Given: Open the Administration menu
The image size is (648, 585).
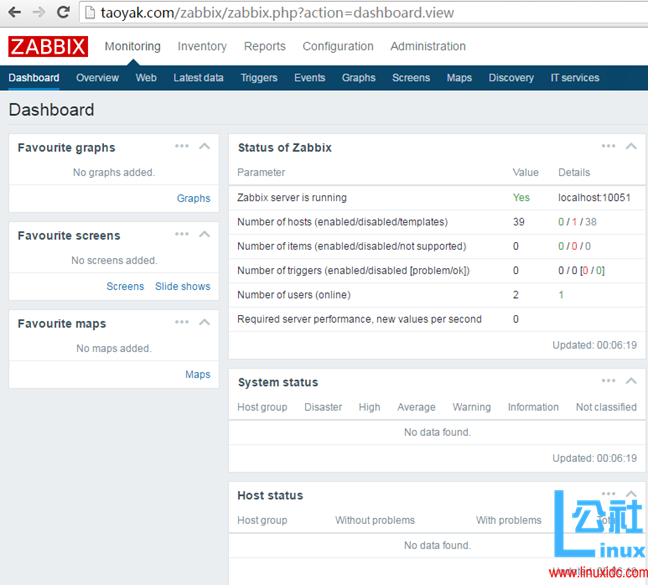Looking at the screenshot, I should point(428,46).
